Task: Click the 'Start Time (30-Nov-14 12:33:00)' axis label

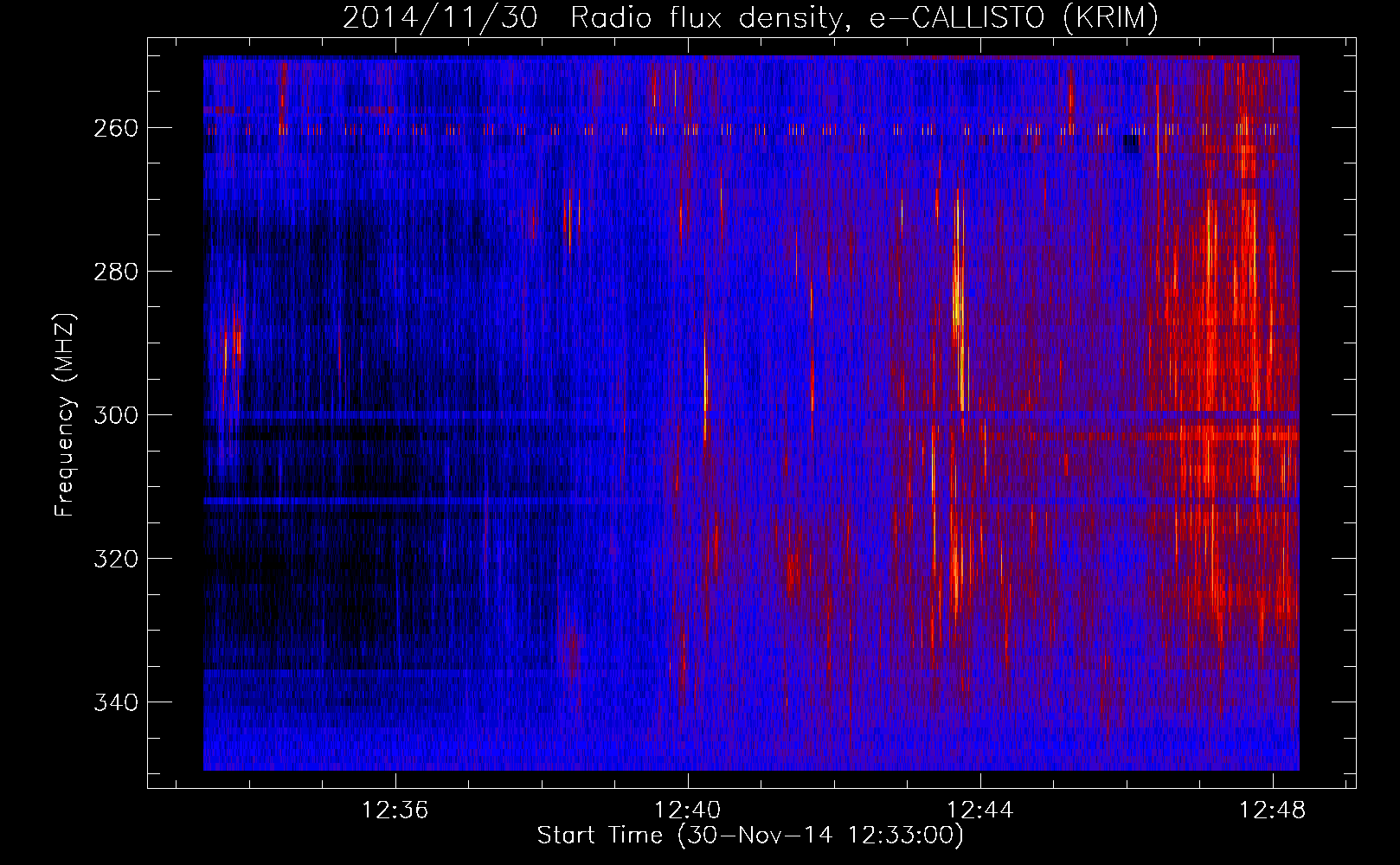Action: [750, 836]
